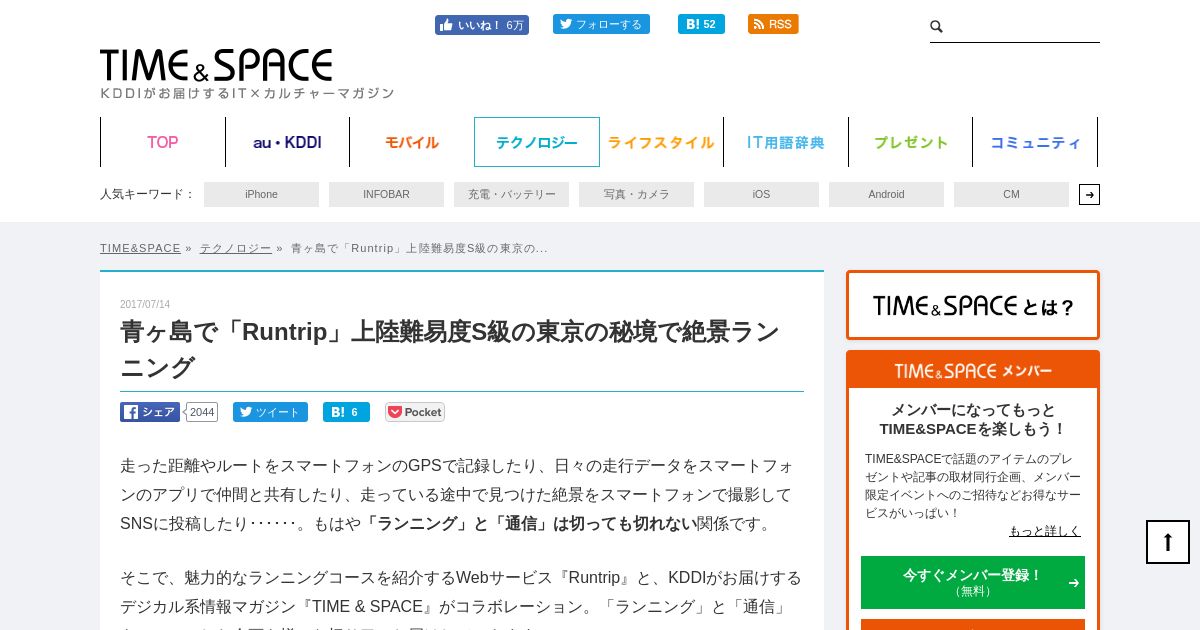1200x630 pixels.
Task: Click the TIME&SPACE メンバー sidebar header
Action: 973,370
